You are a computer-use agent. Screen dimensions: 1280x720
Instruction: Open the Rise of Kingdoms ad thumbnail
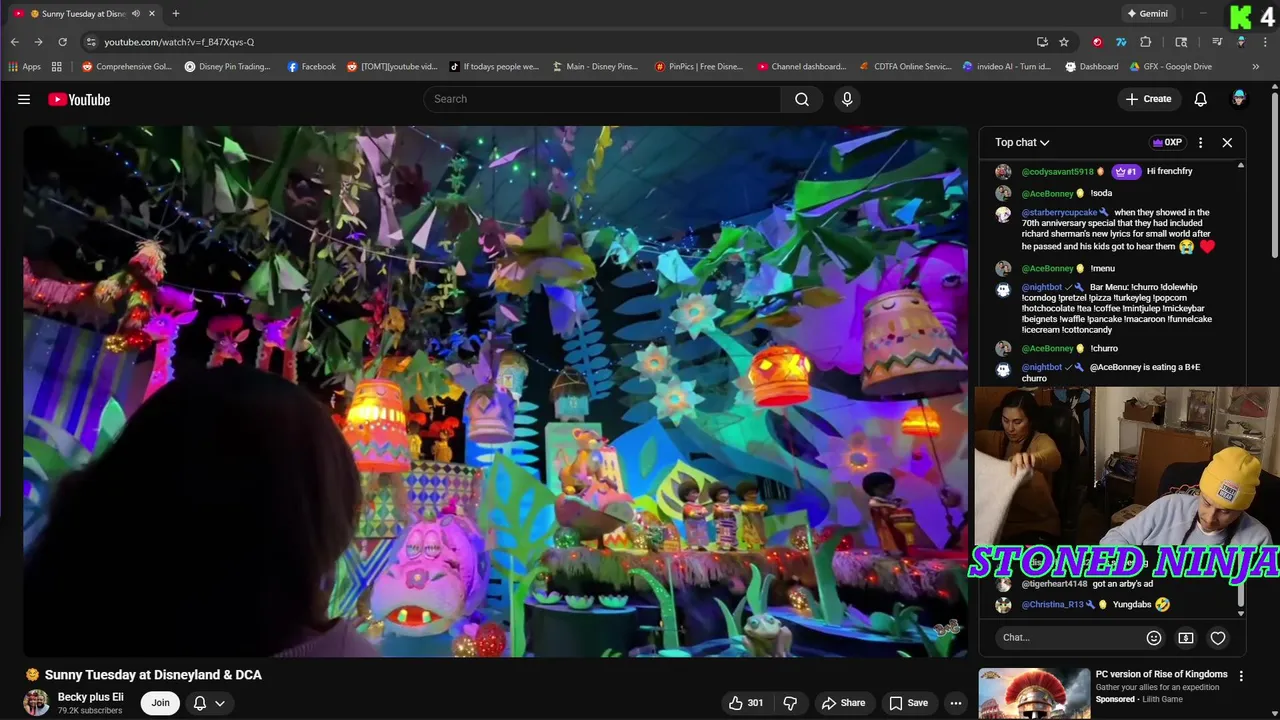(x=1034, y=693)
